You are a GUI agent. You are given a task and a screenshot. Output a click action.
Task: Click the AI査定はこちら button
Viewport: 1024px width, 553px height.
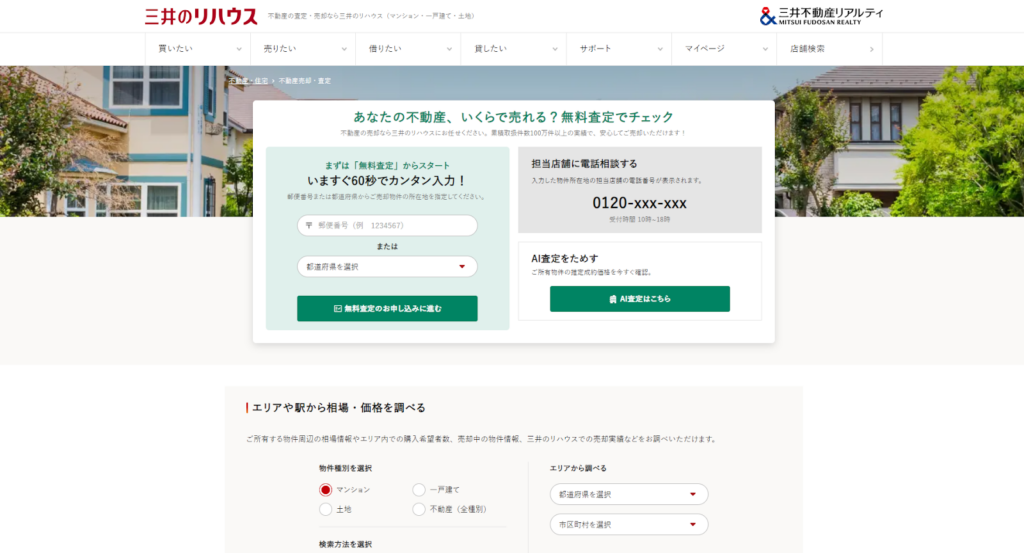[x=640, y=298]
